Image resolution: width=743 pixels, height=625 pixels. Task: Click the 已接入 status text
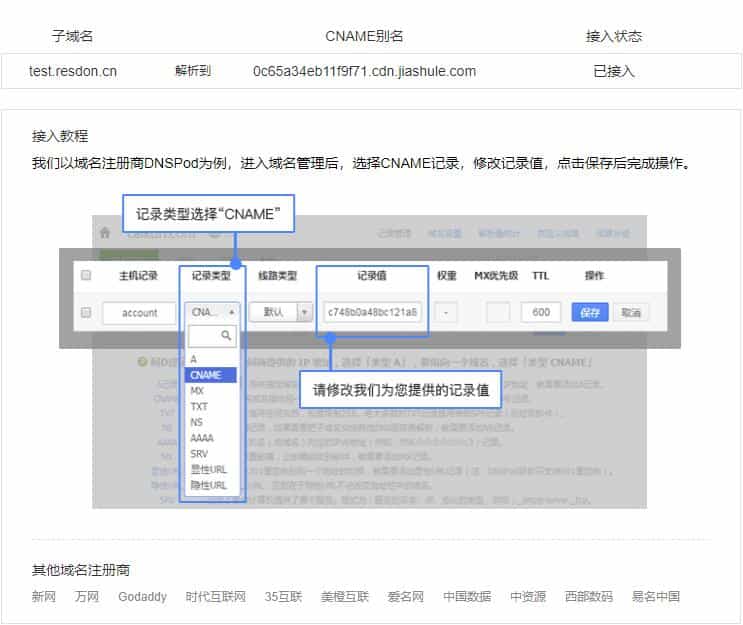click(x=614, y=71)
